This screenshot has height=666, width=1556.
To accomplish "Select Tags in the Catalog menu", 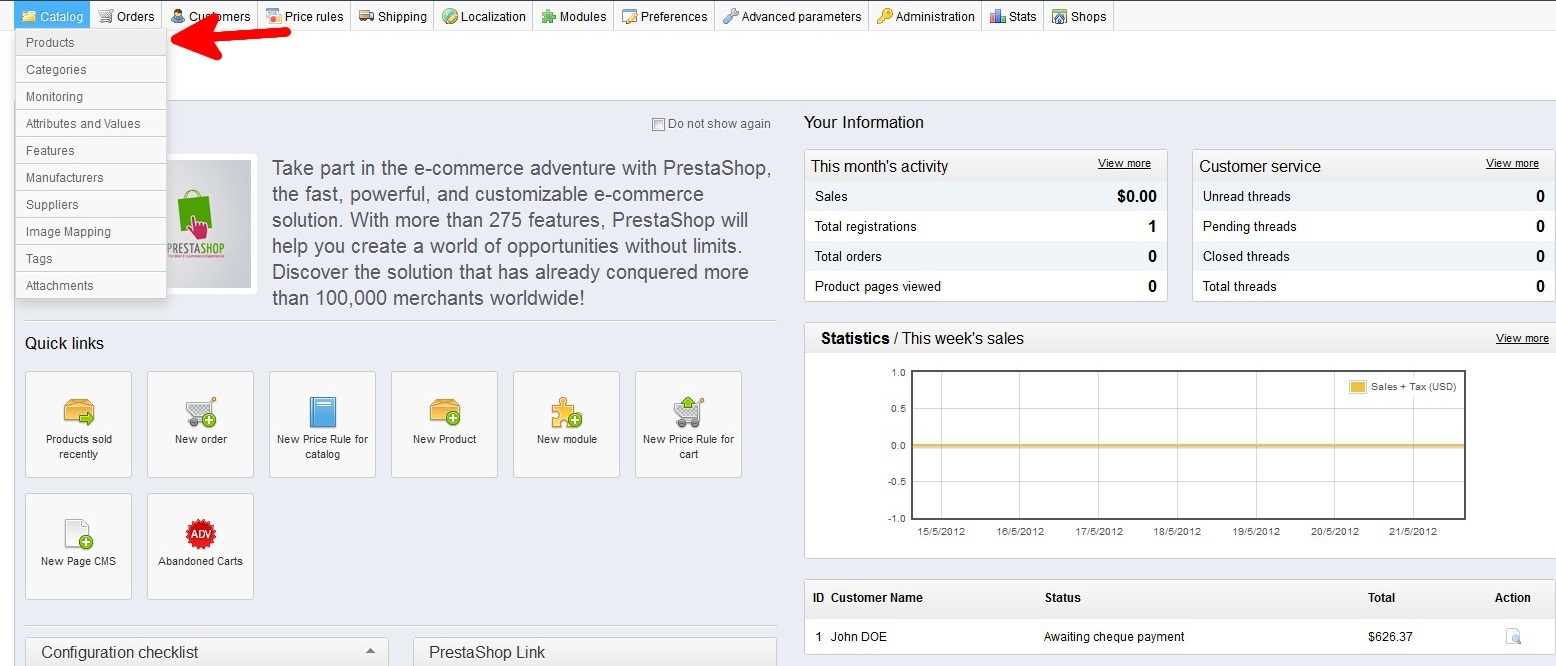I will (x=91, y=259).
